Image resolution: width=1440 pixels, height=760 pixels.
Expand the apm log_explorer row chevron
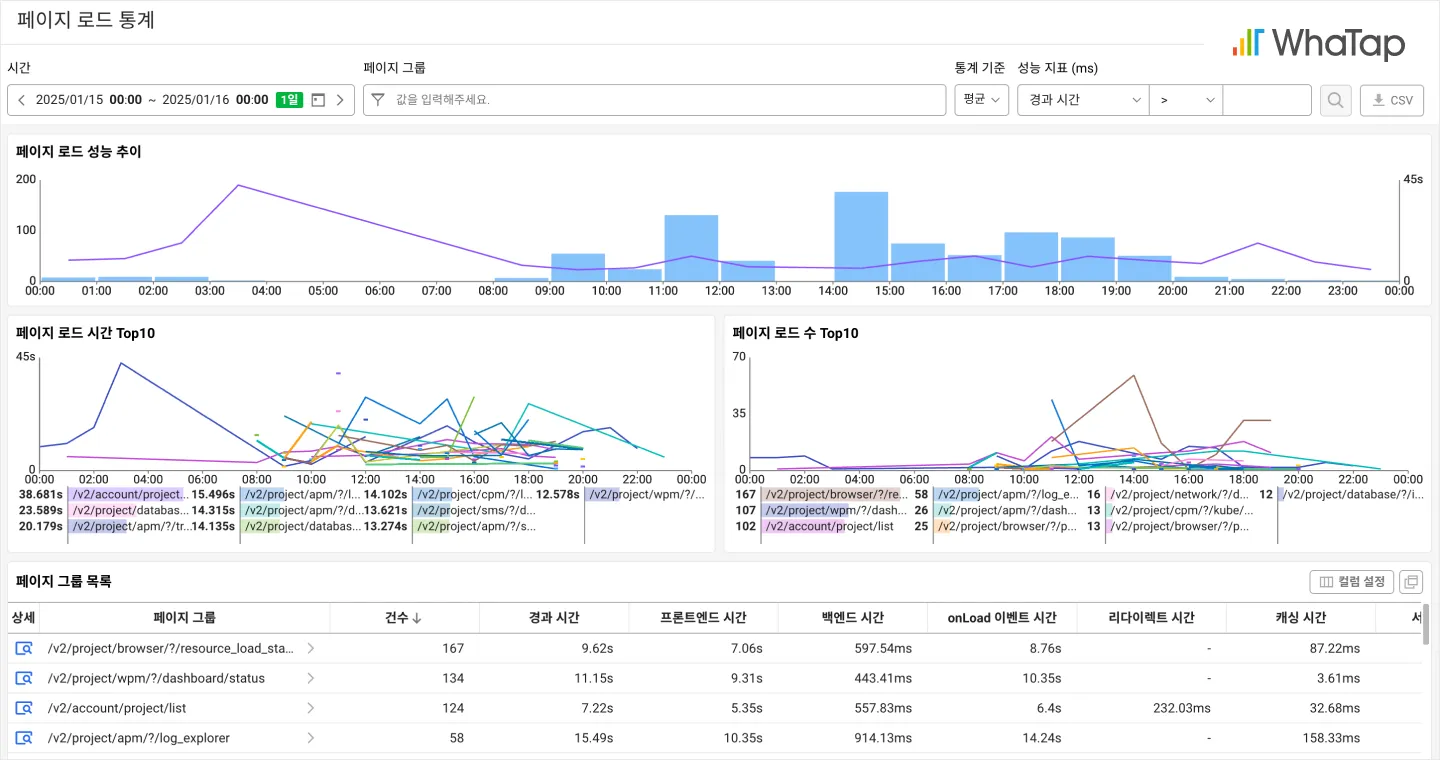[311, 738]
